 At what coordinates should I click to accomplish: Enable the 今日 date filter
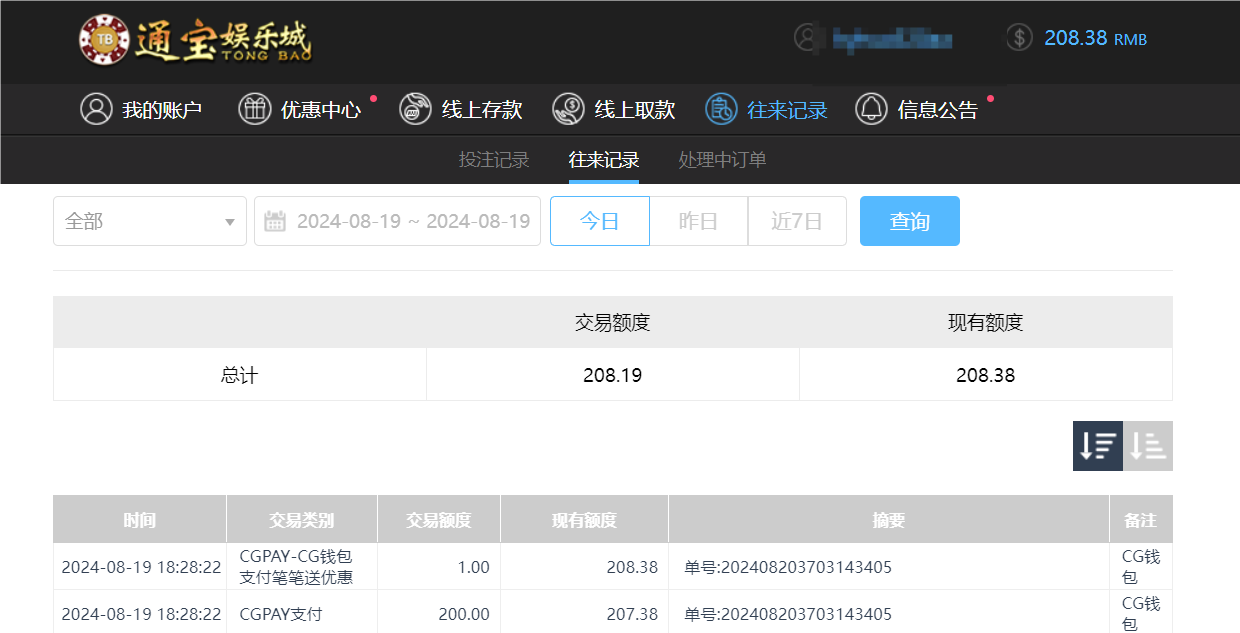599,221
